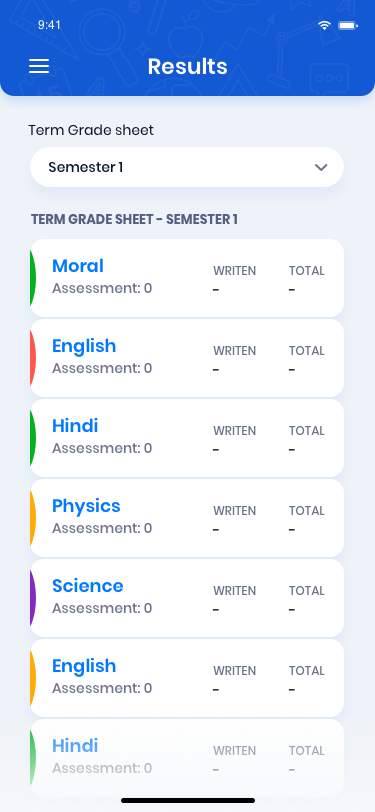
Task: Click the purple color tab on Science
Action: [x=33, y=598]
